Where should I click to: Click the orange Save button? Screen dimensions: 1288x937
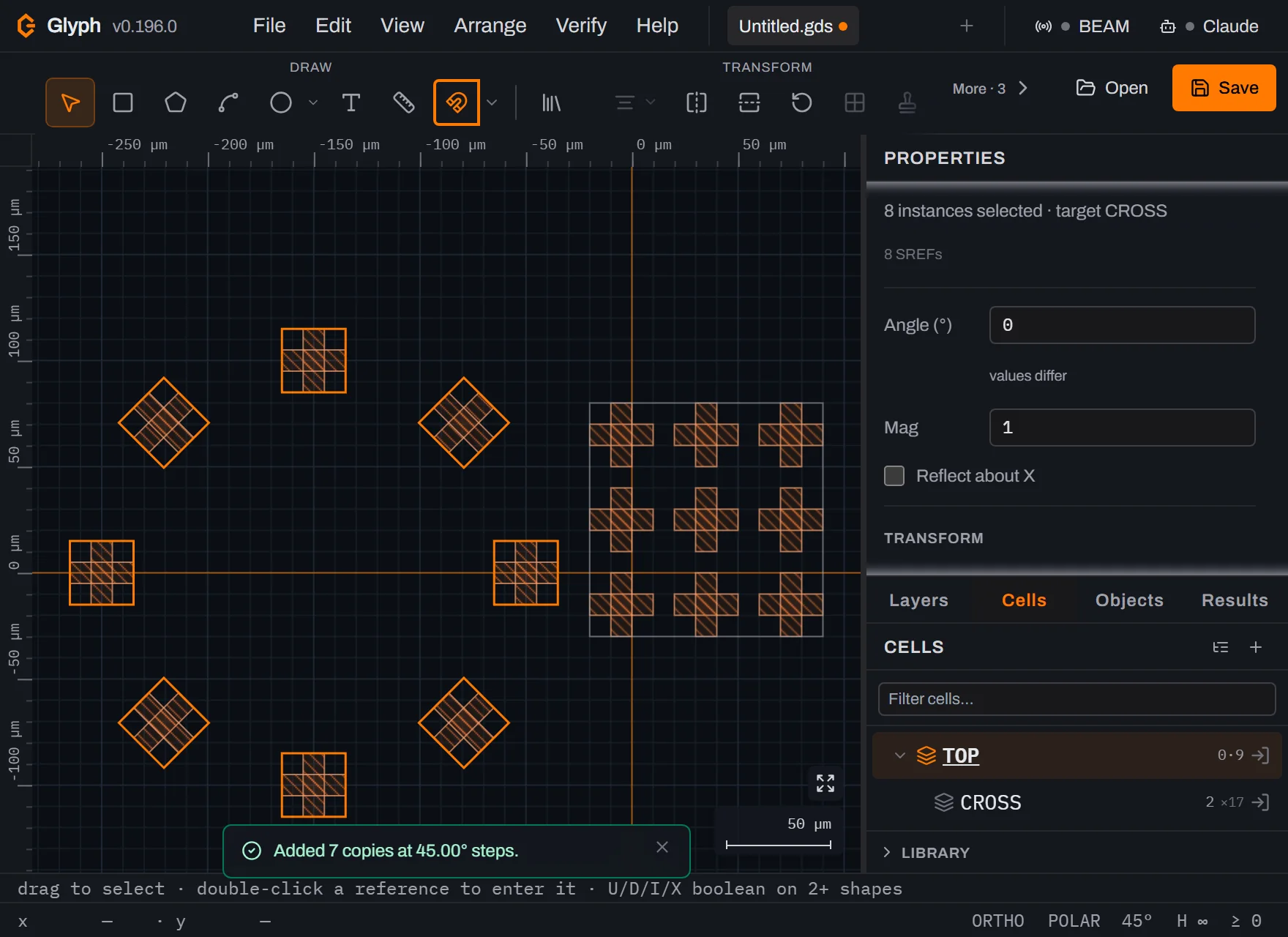coord(1224,88)
